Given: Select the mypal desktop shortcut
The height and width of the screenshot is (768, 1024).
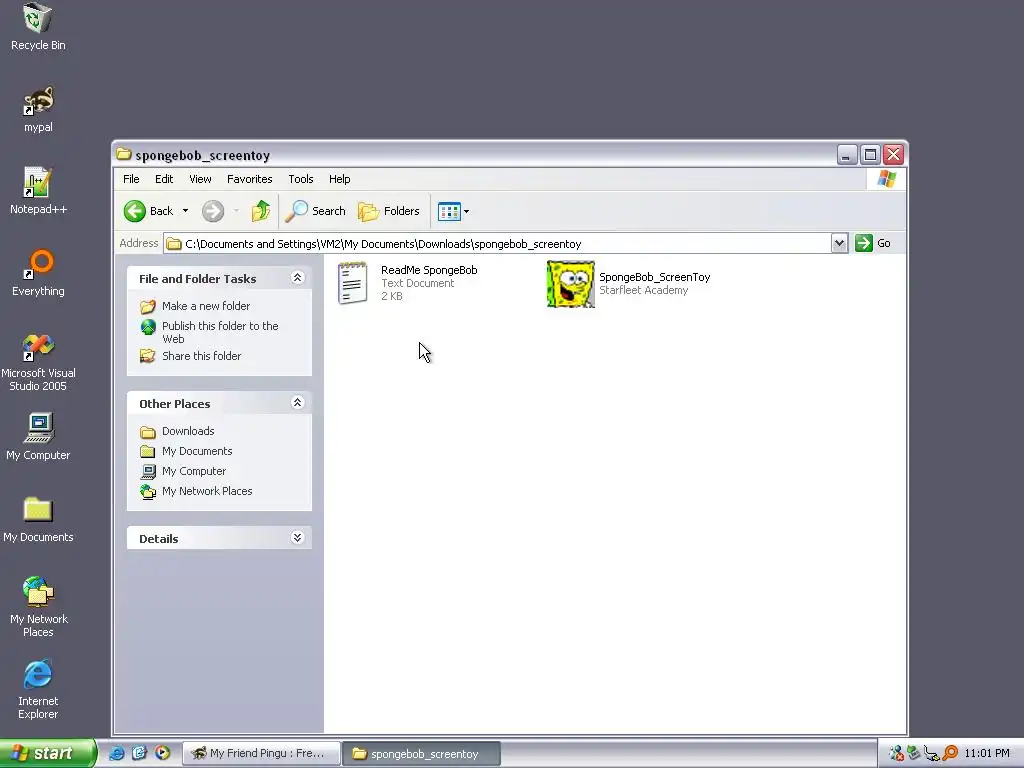Looking at the screenshot, I should pos(38,109).
